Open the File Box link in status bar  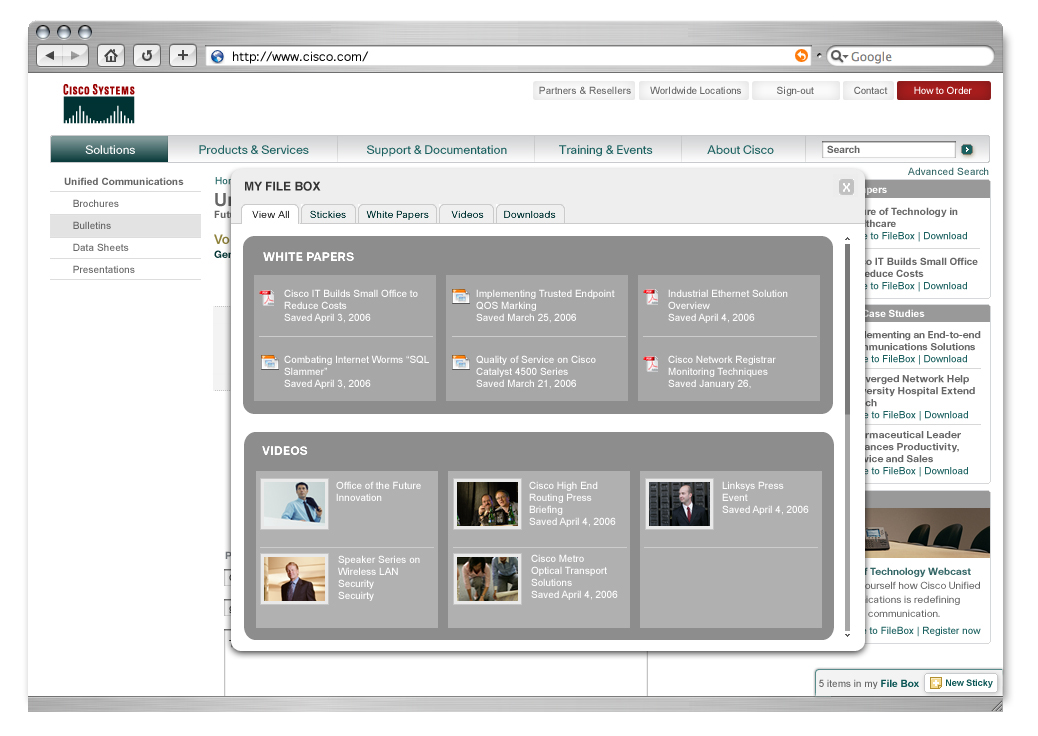[900, 684]
